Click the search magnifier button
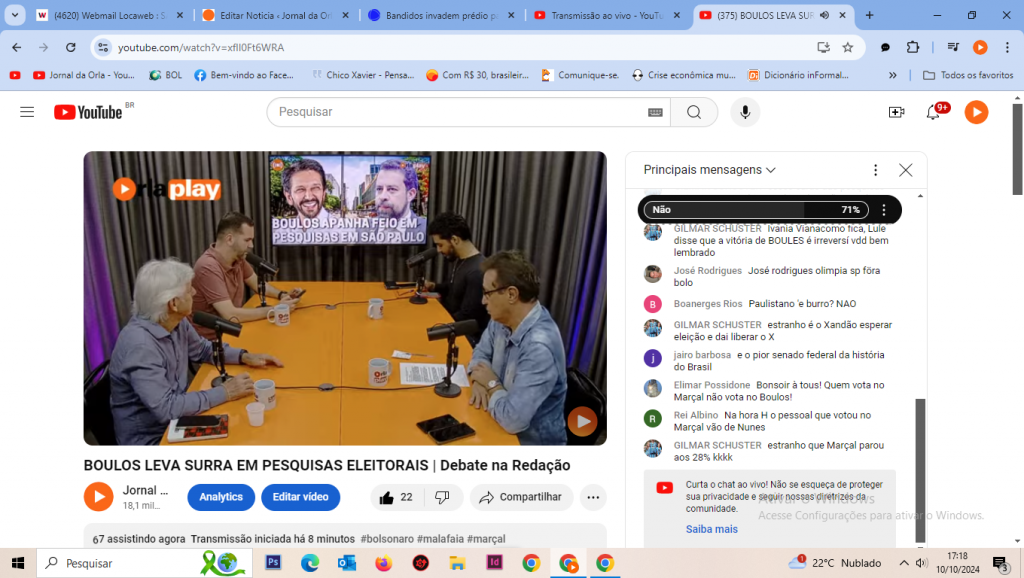 coord(694,112)
